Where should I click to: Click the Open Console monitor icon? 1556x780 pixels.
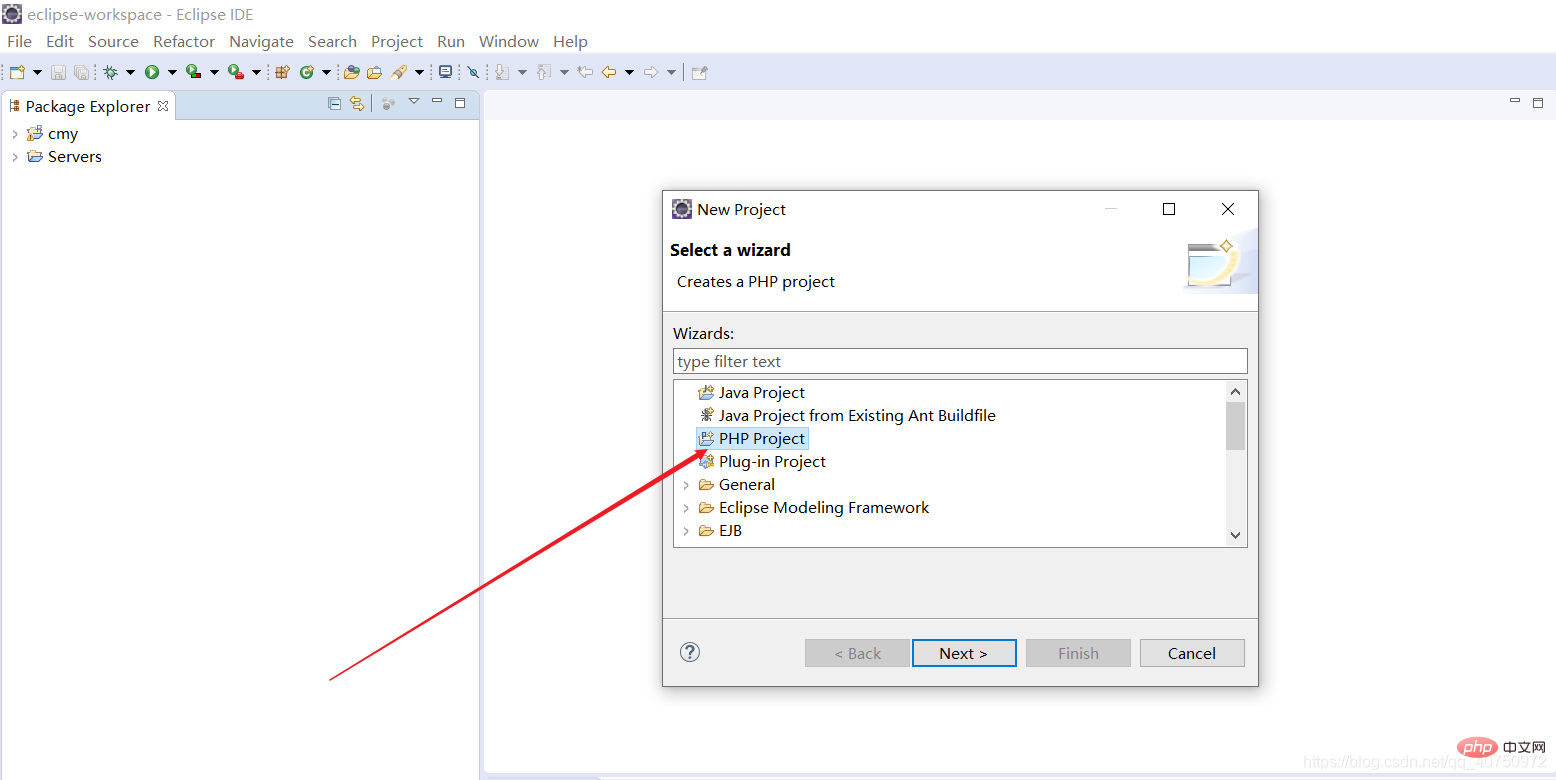pyautogui.click(x=446, y=72)
